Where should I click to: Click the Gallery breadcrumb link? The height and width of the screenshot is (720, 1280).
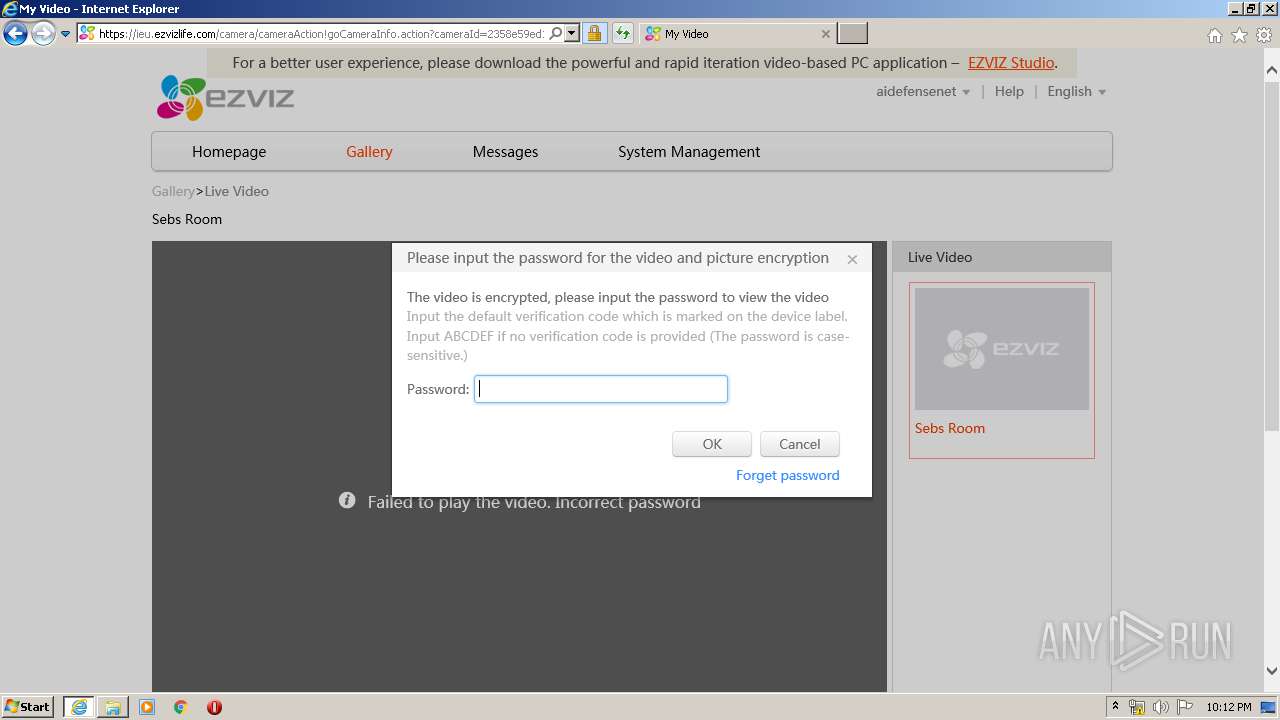click(x=173, y=191)
